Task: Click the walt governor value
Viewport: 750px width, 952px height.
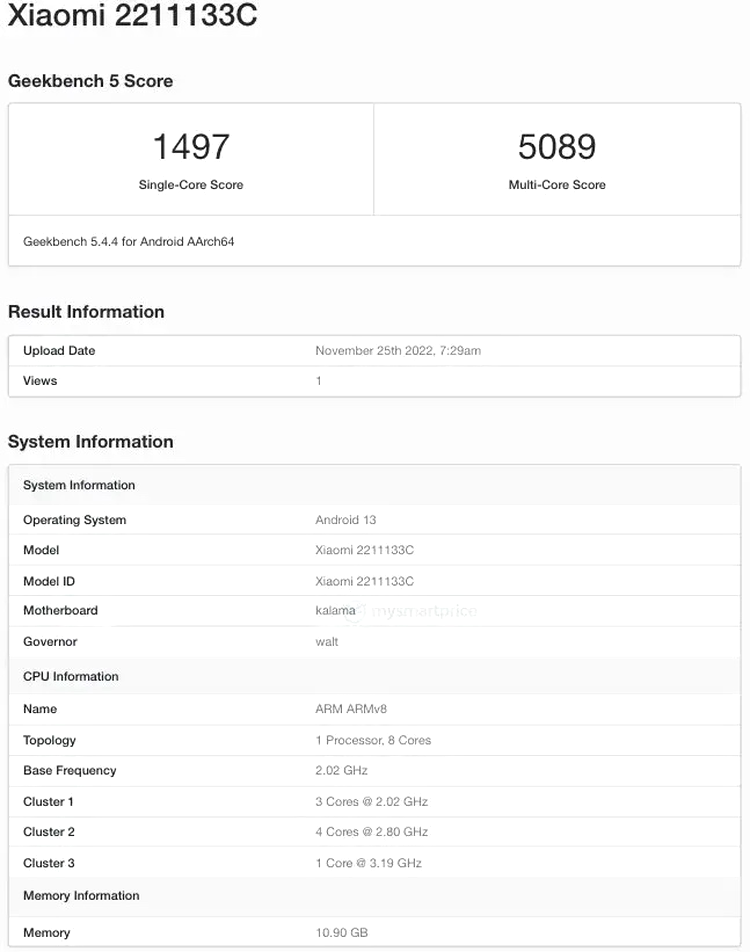Action: click(327, 642)
